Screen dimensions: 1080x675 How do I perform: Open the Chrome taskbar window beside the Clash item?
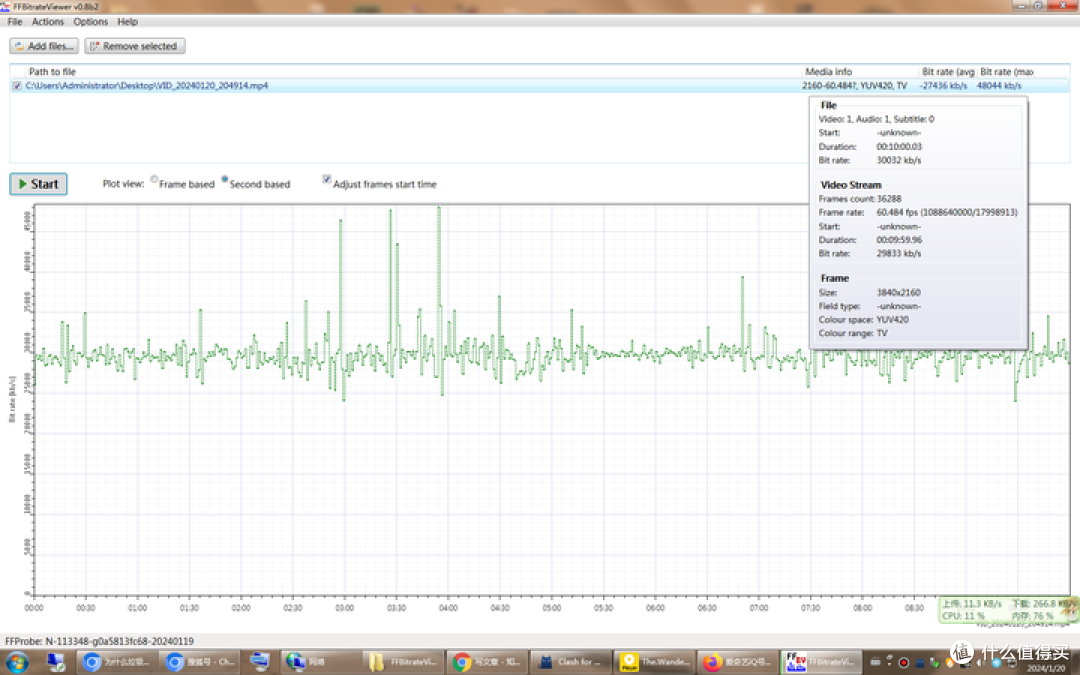coord(485,661)
